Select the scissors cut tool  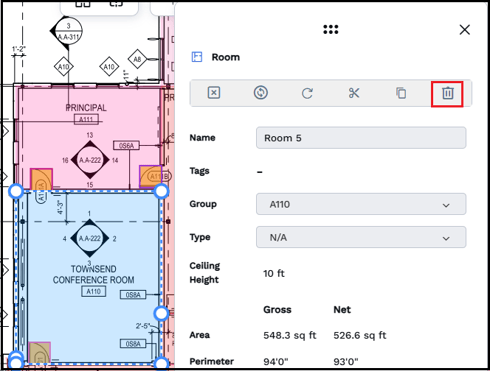(x=354, y=93)
